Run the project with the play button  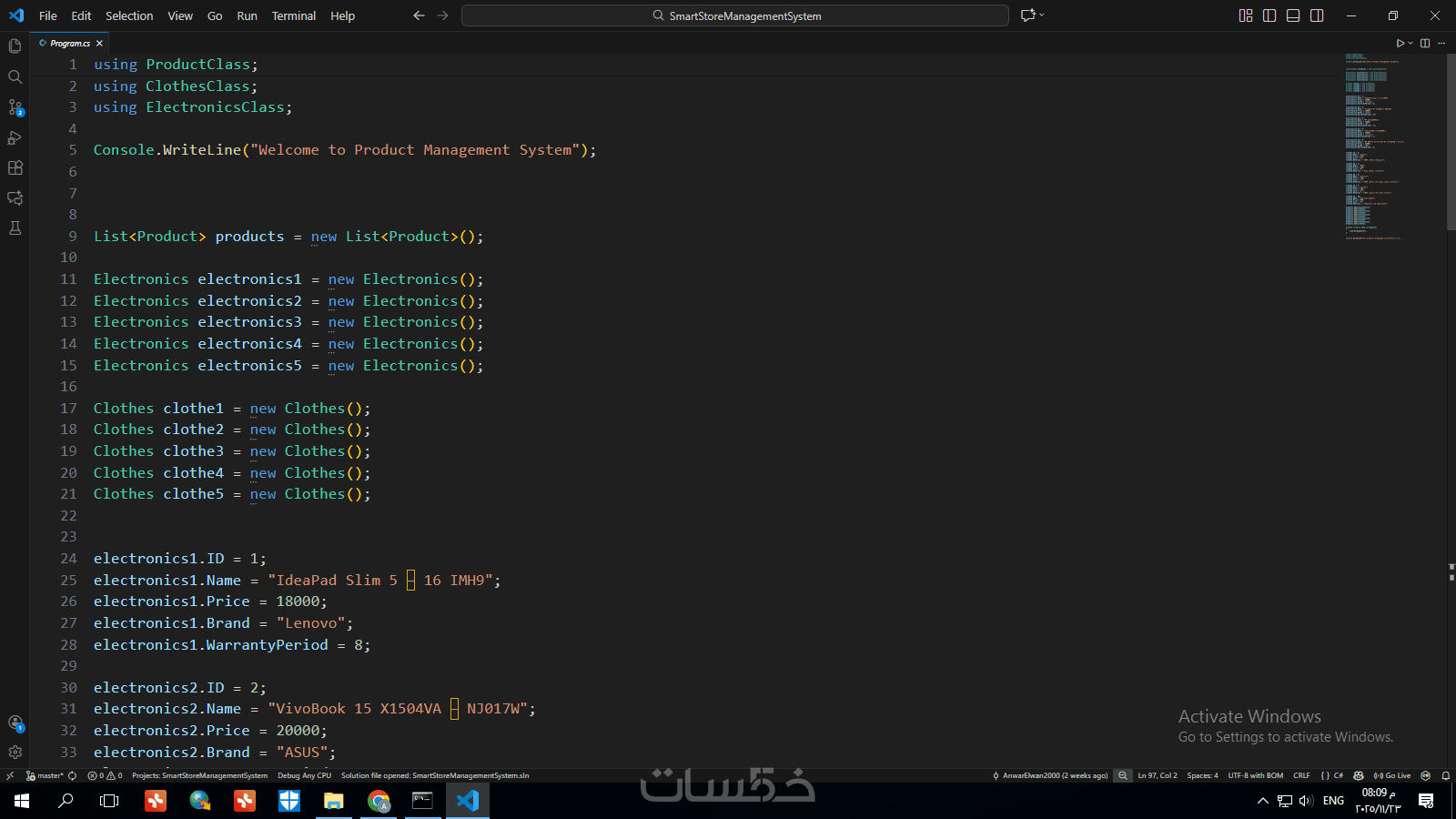pos(1400,43)
